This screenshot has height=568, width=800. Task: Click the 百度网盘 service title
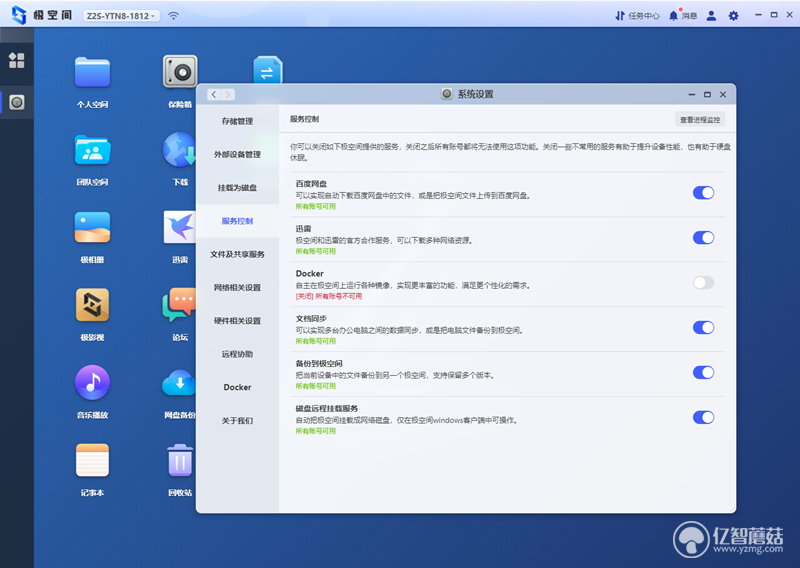point(311,184)
